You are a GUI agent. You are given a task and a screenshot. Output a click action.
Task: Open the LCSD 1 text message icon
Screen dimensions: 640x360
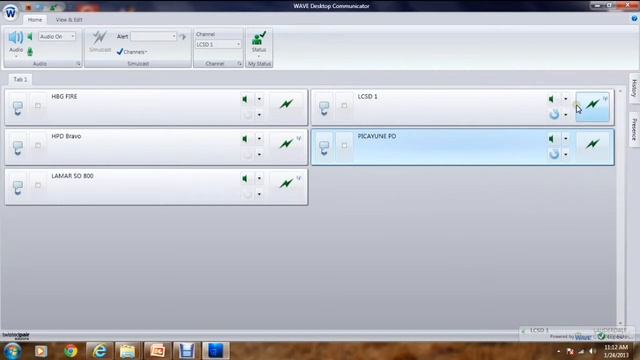pyautogui.click(x=324, y=108)
